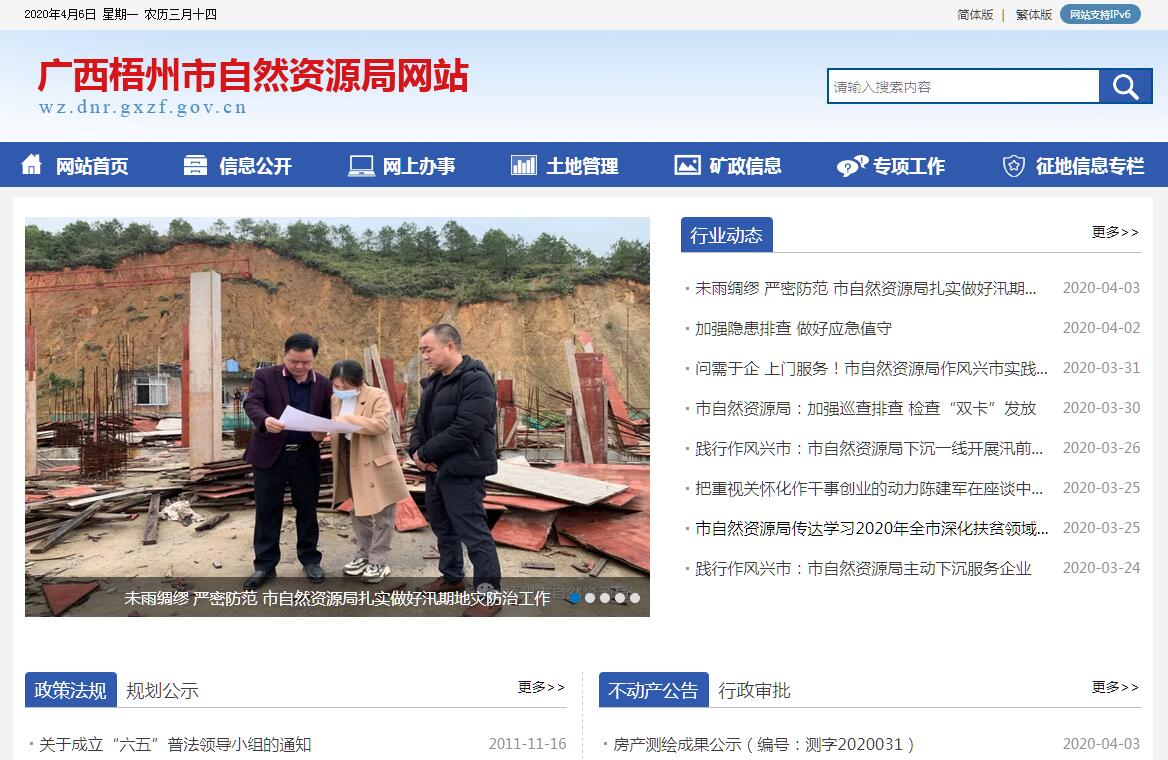
Task: Click the magnifying glass search button
Action: 1125,86
